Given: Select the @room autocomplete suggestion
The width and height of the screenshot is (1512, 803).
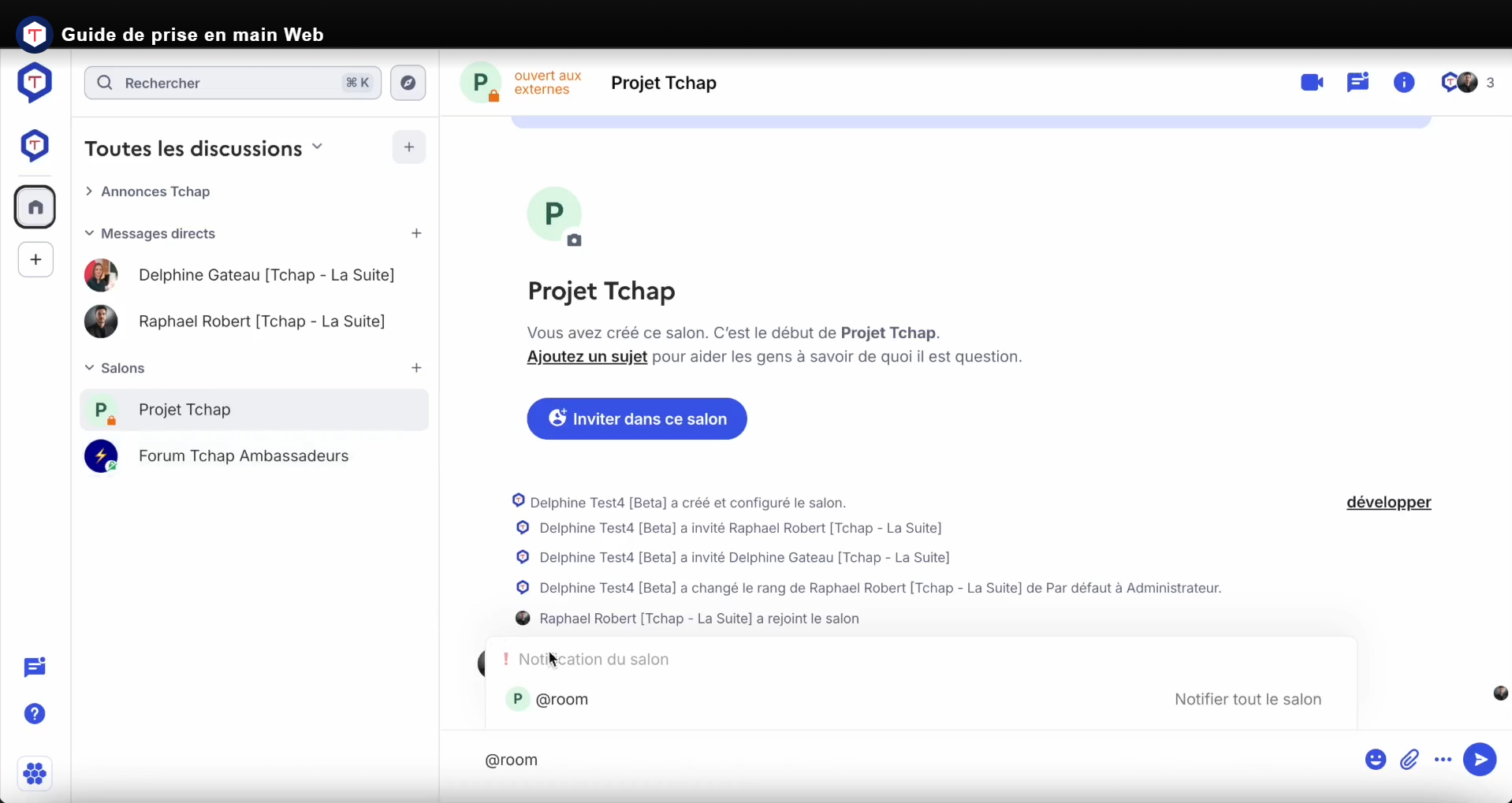Looking at the screenshot, I should point(921,700).
